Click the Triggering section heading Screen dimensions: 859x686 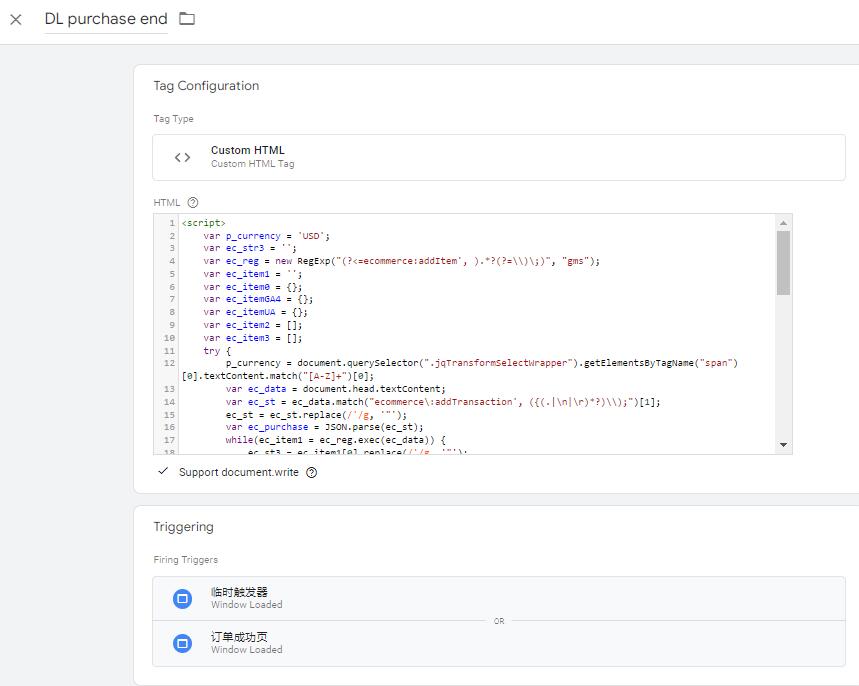tap(183, 527)
